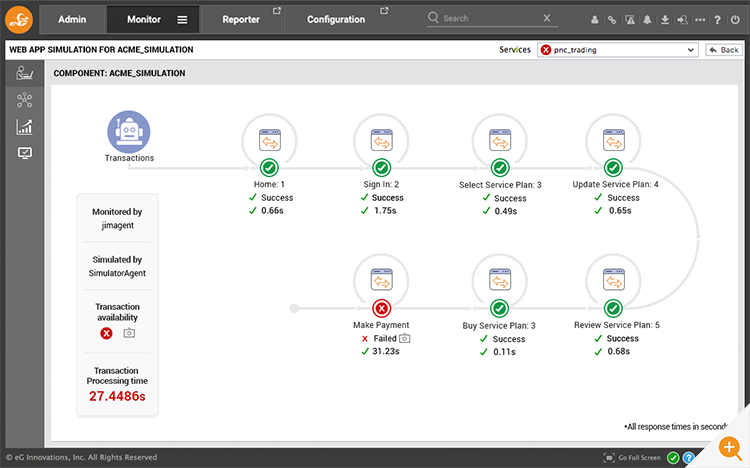Image resolution: width=750 pixels, height=468 pixels.
Task: Open the sidebar monitor checkmark icon
Action: point(24,153)
